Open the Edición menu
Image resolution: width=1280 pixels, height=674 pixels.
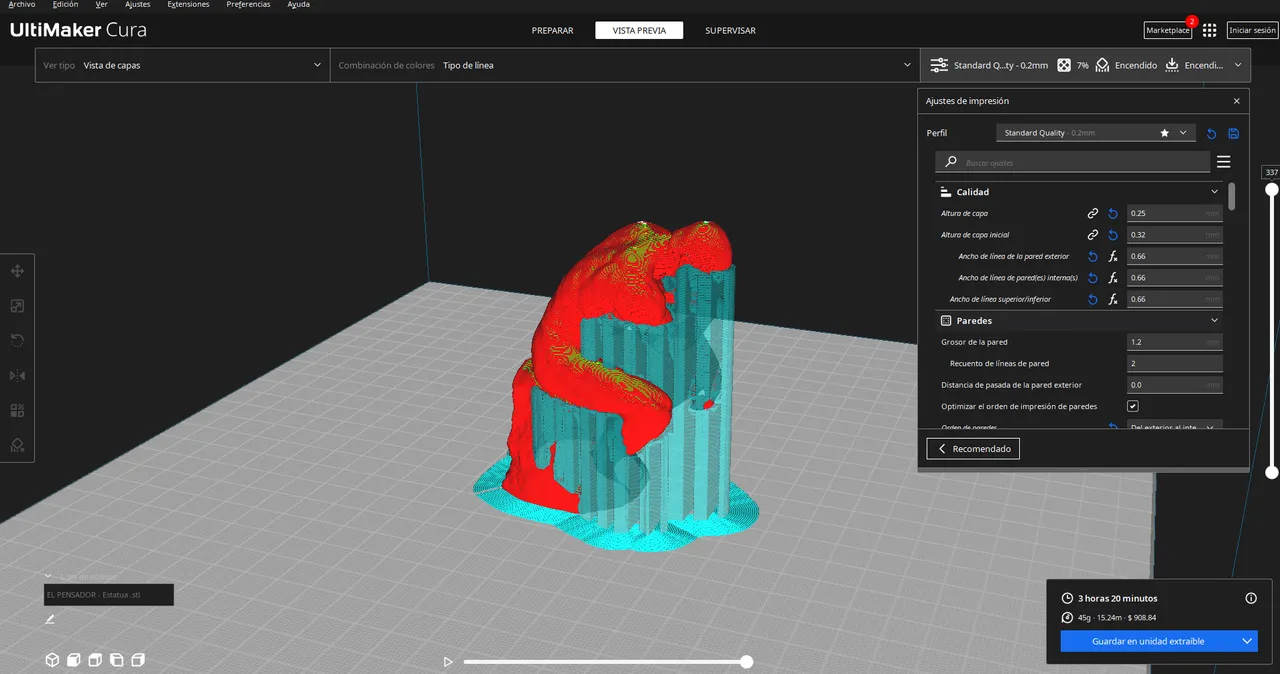(65, 5)
